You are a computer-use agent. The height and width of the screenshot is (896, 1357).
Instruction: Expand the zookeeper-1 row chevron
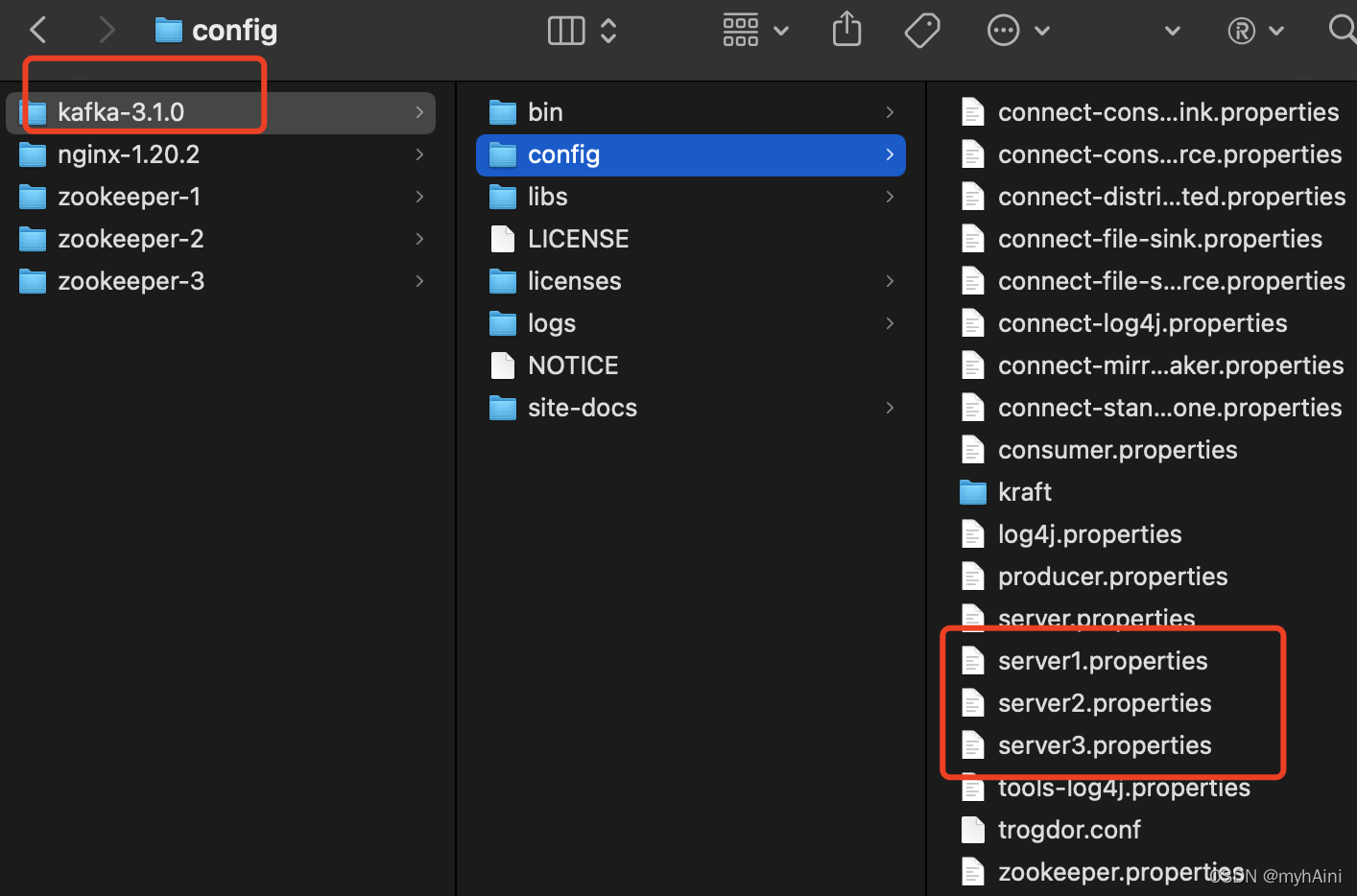419,197
